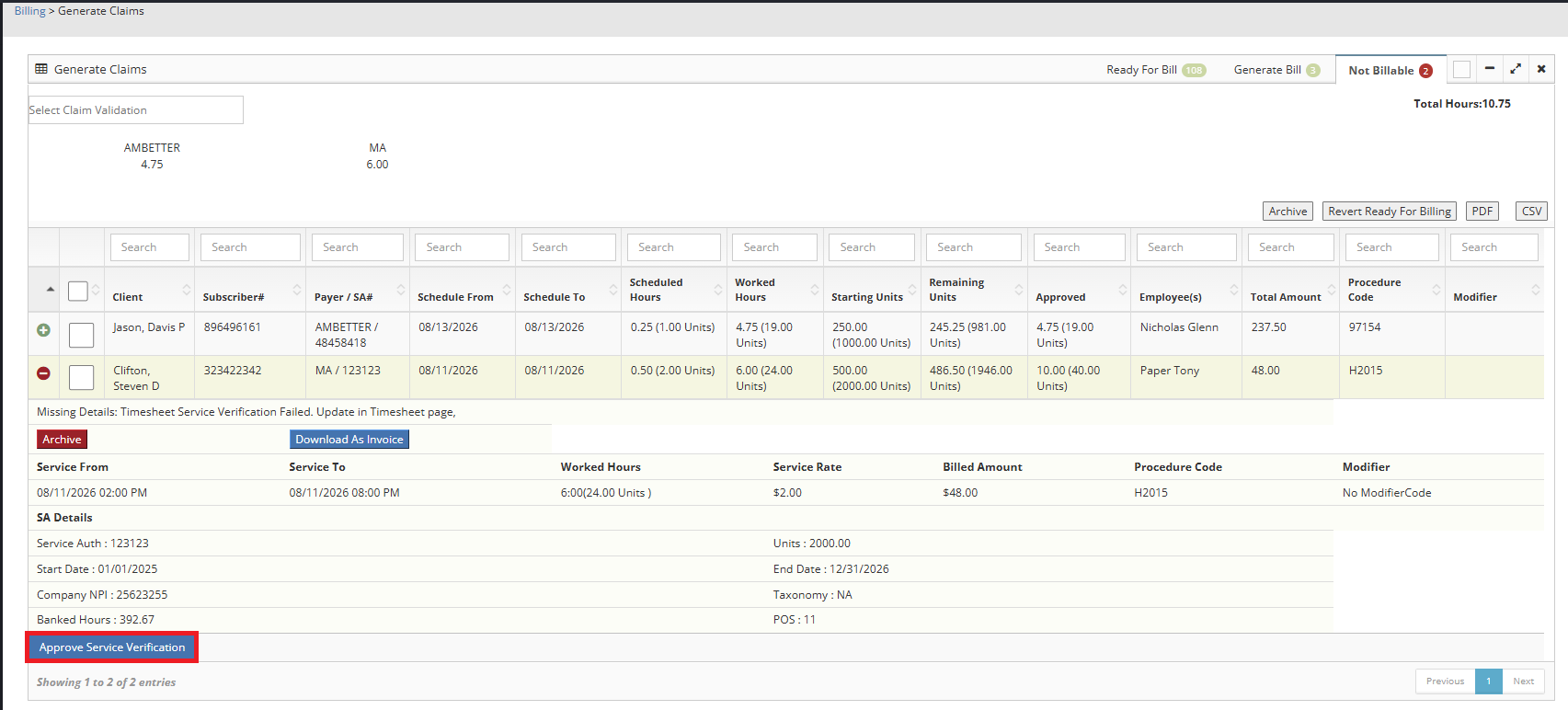This screenshot has width=1568, height=710.
Task: Sort by Procedure Code column arrows
Action: [x=1436, y=290]
